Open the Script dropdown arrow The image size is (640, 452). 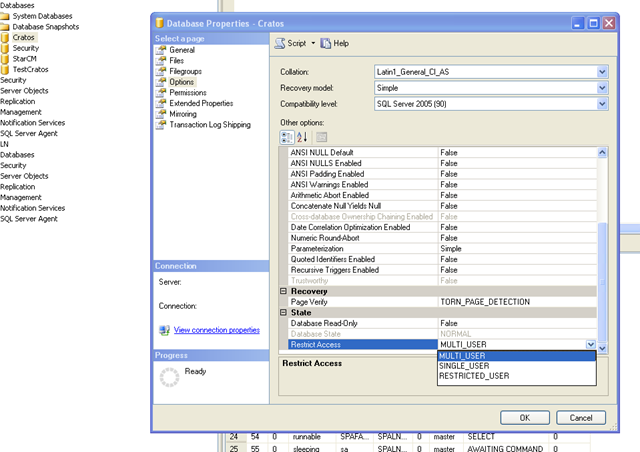click(313, 43)
